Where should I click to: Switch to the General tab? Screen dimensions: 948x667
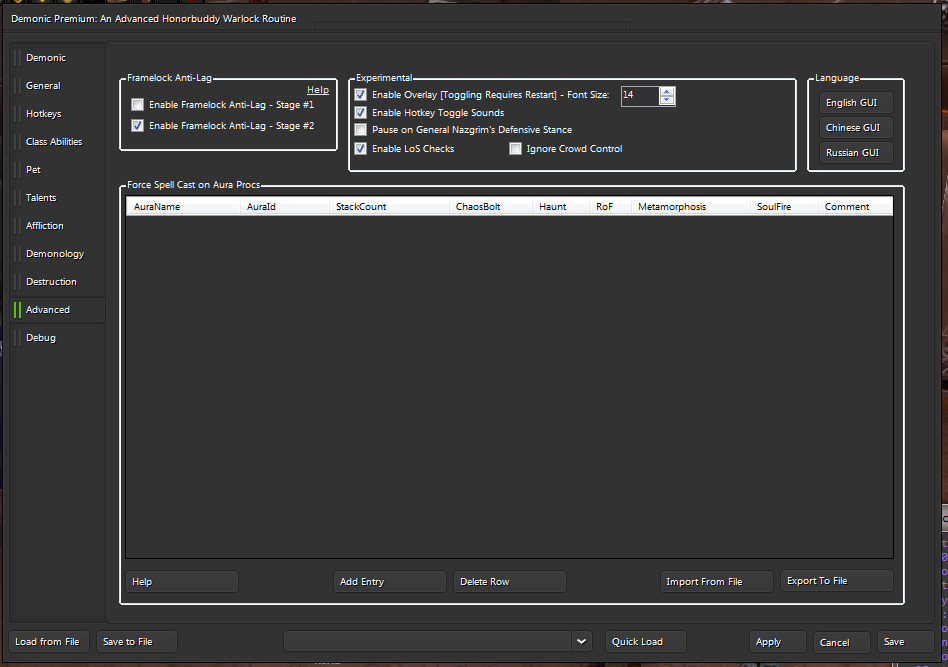point(57,86)
